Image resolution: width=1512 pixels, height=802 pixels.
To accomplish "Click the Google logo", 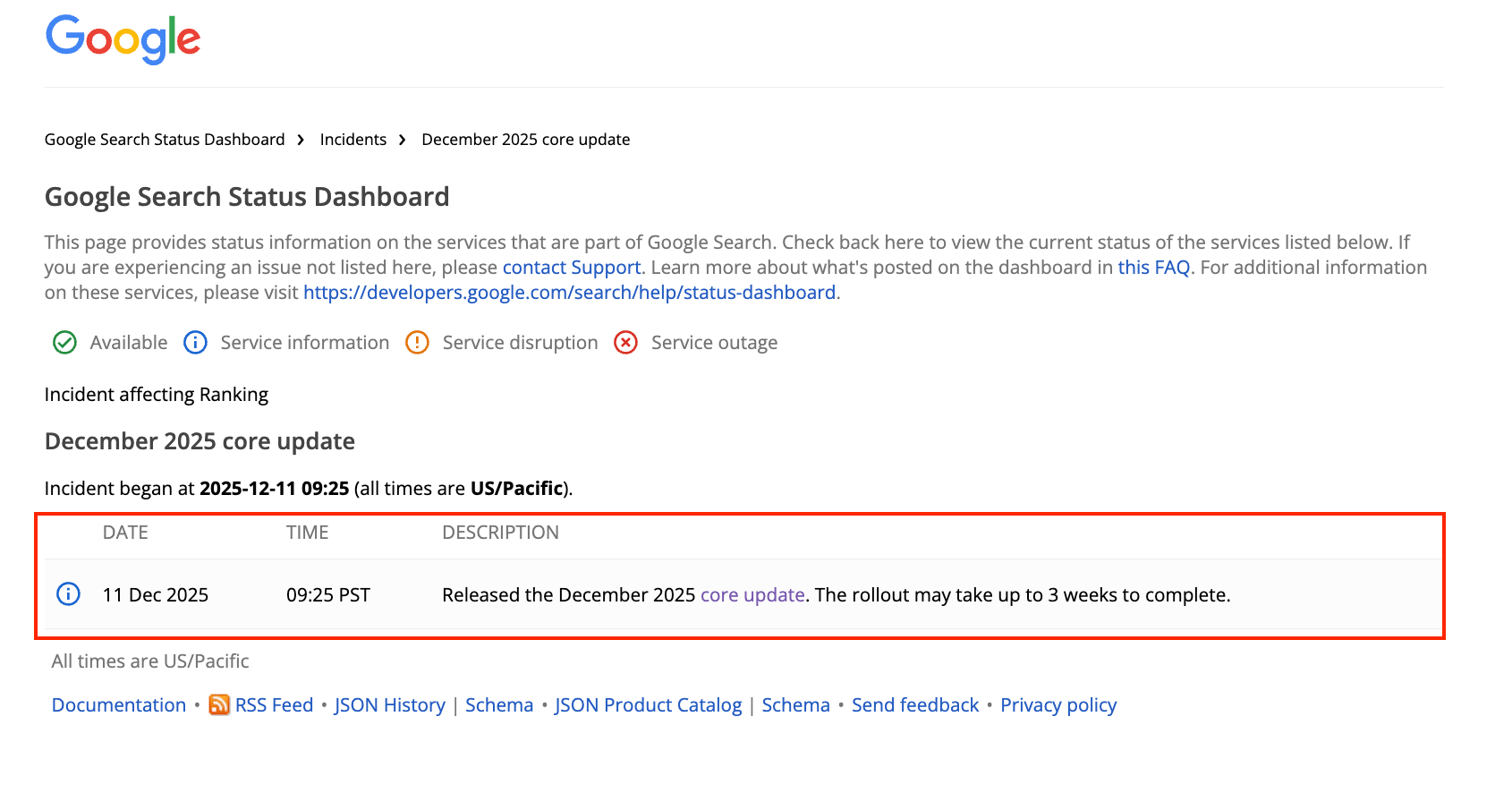I will tap(123, 39).
